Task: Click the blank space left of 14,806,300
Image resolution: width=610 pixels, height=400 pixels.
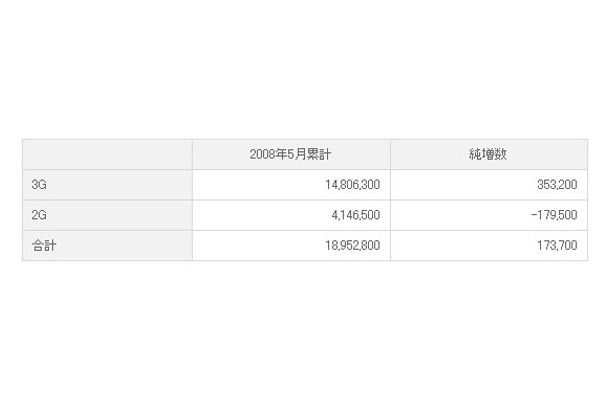Action: click(259, 184)
